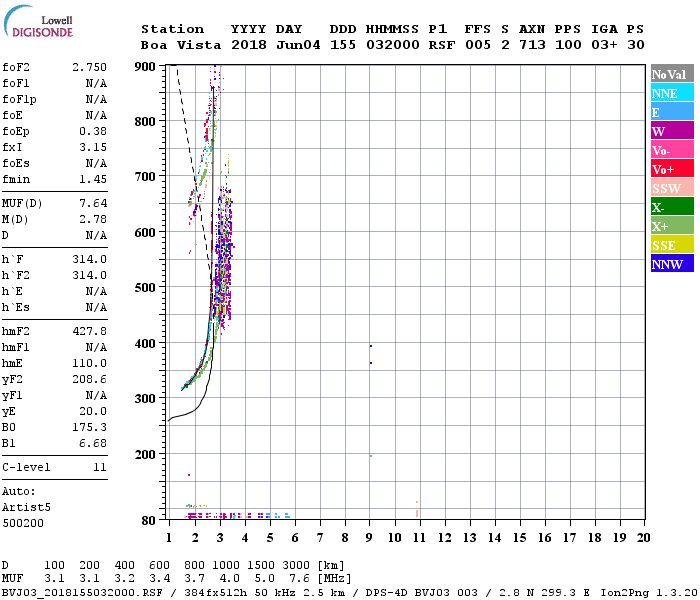Click the yF2 value 208.6

coord(89,379)
